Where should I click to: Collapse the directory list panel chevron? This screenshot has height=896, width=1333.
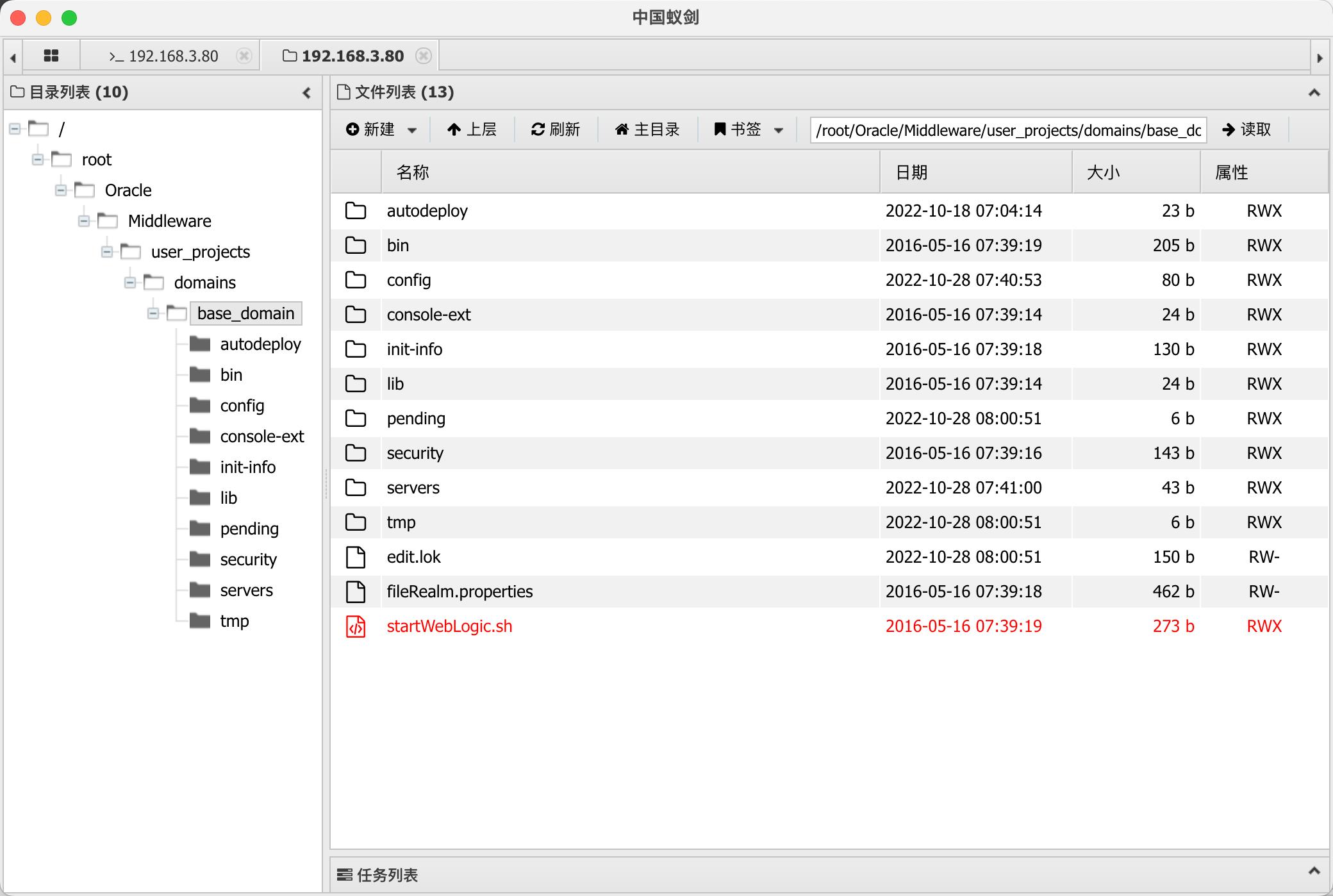coord(306,93)
